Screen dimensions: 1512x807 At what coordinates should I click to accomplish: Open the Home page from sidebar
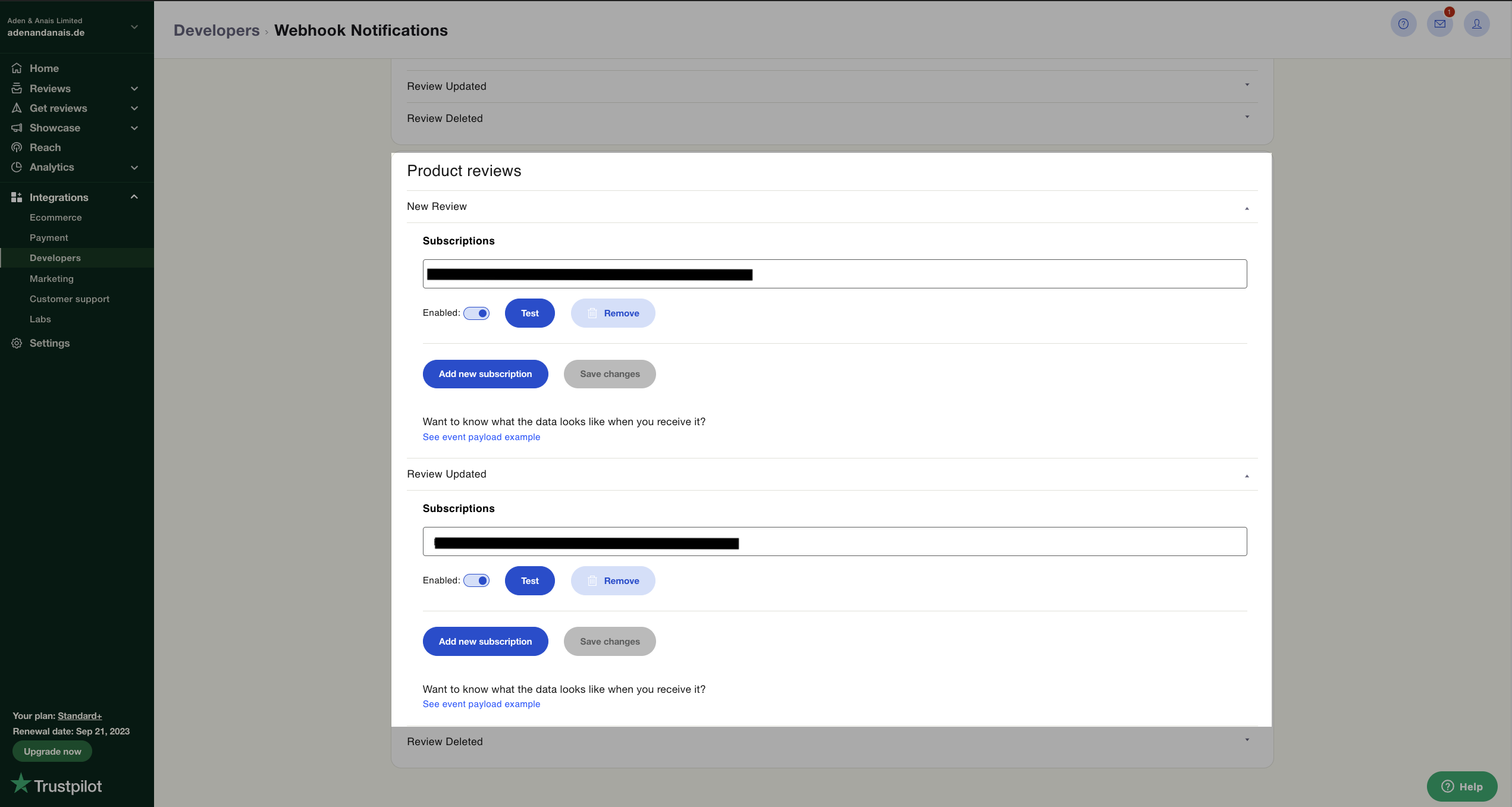pos(44,68)
